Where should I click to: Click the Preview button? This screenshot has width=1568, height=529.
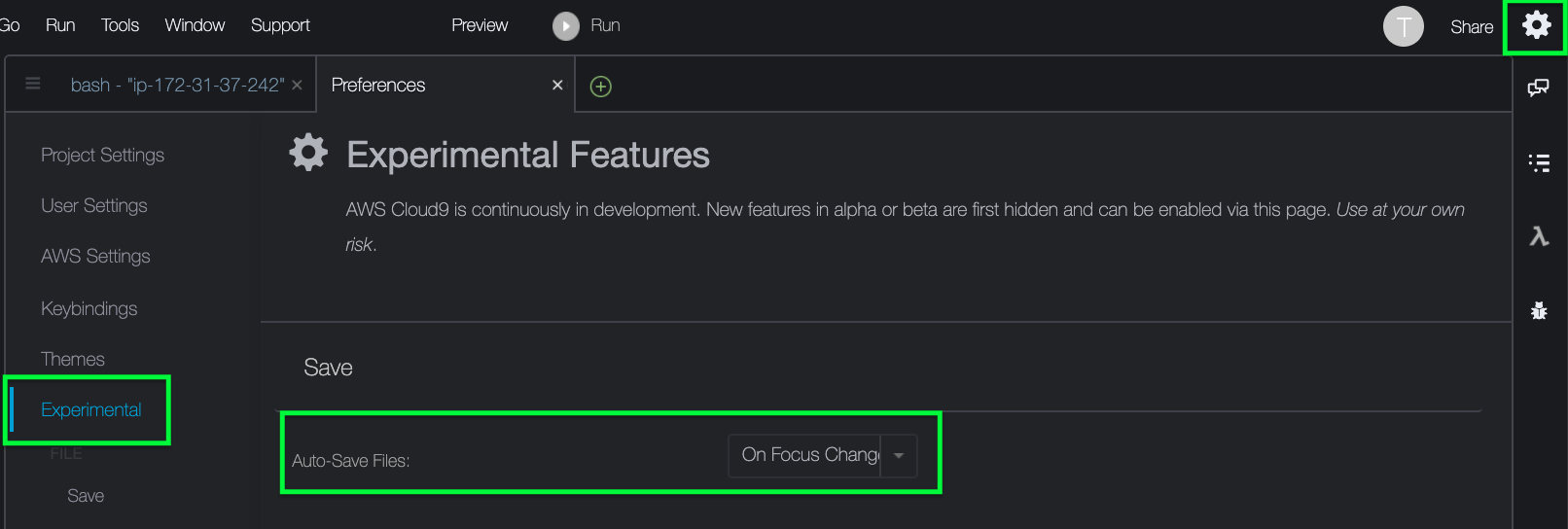[480, 25]
